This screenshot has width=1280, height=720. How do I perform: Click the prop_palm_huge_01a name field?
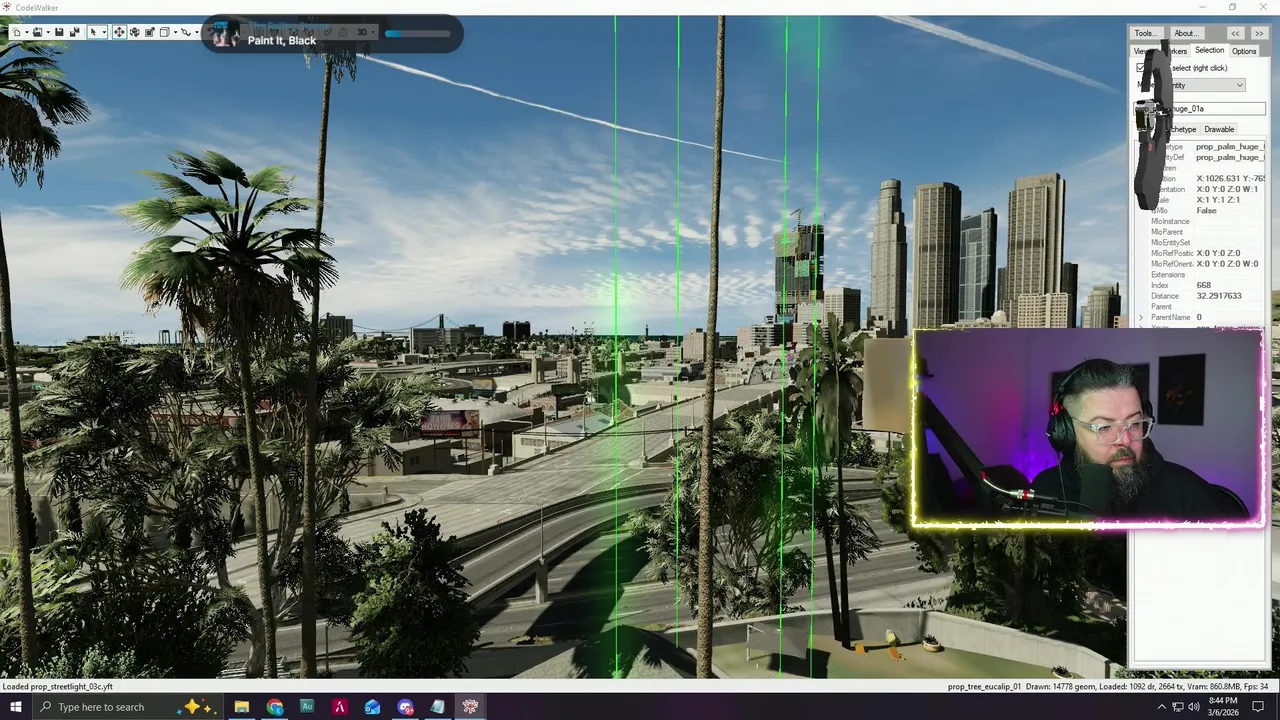pos(1200,108)
